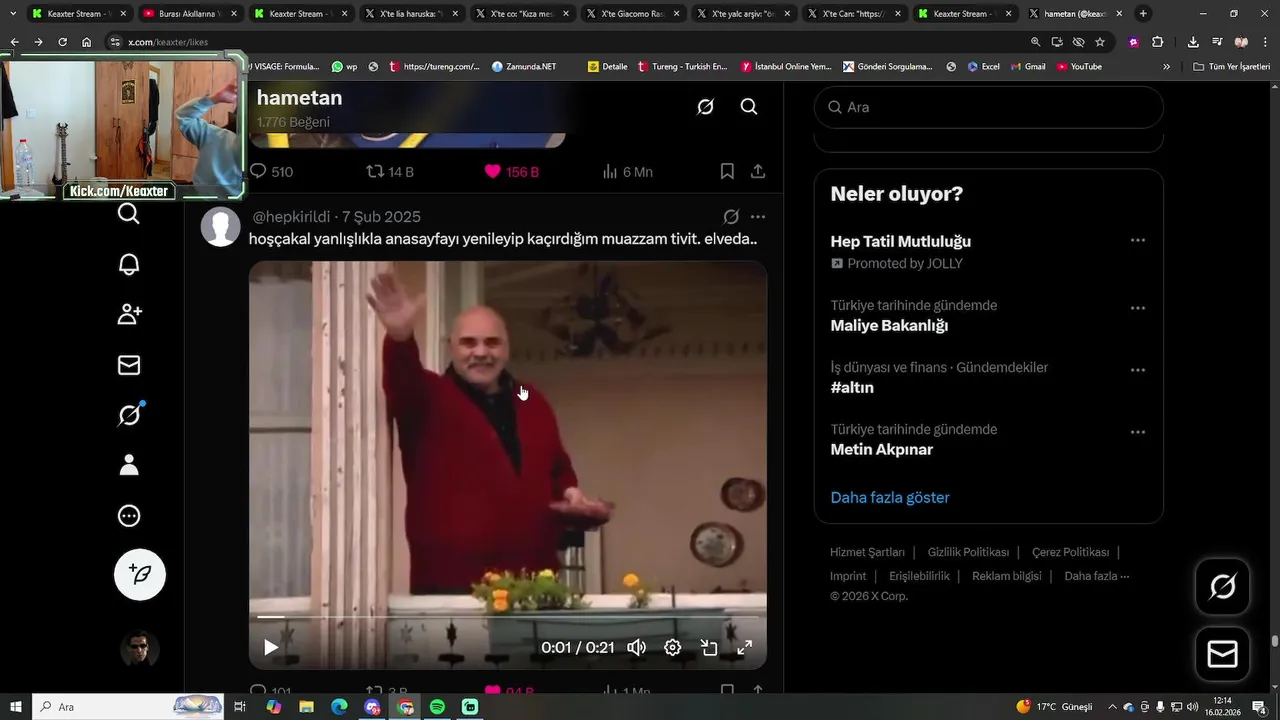
Task: Explain @hepkirildi post with Grok icon
Action: point(731,217)
